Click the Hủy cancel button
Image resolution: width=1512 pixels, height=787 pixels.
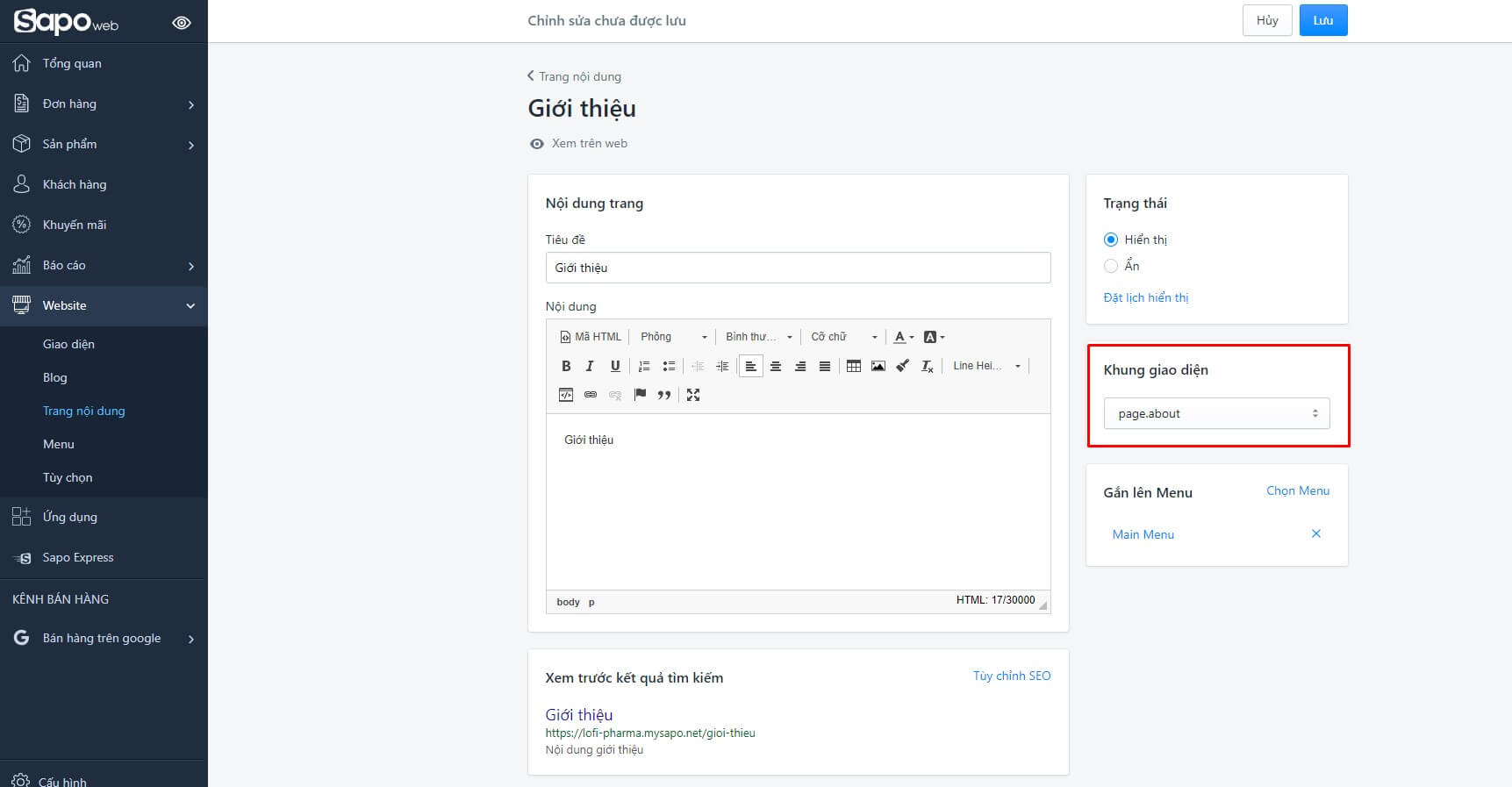click(x=1267, y=20)
